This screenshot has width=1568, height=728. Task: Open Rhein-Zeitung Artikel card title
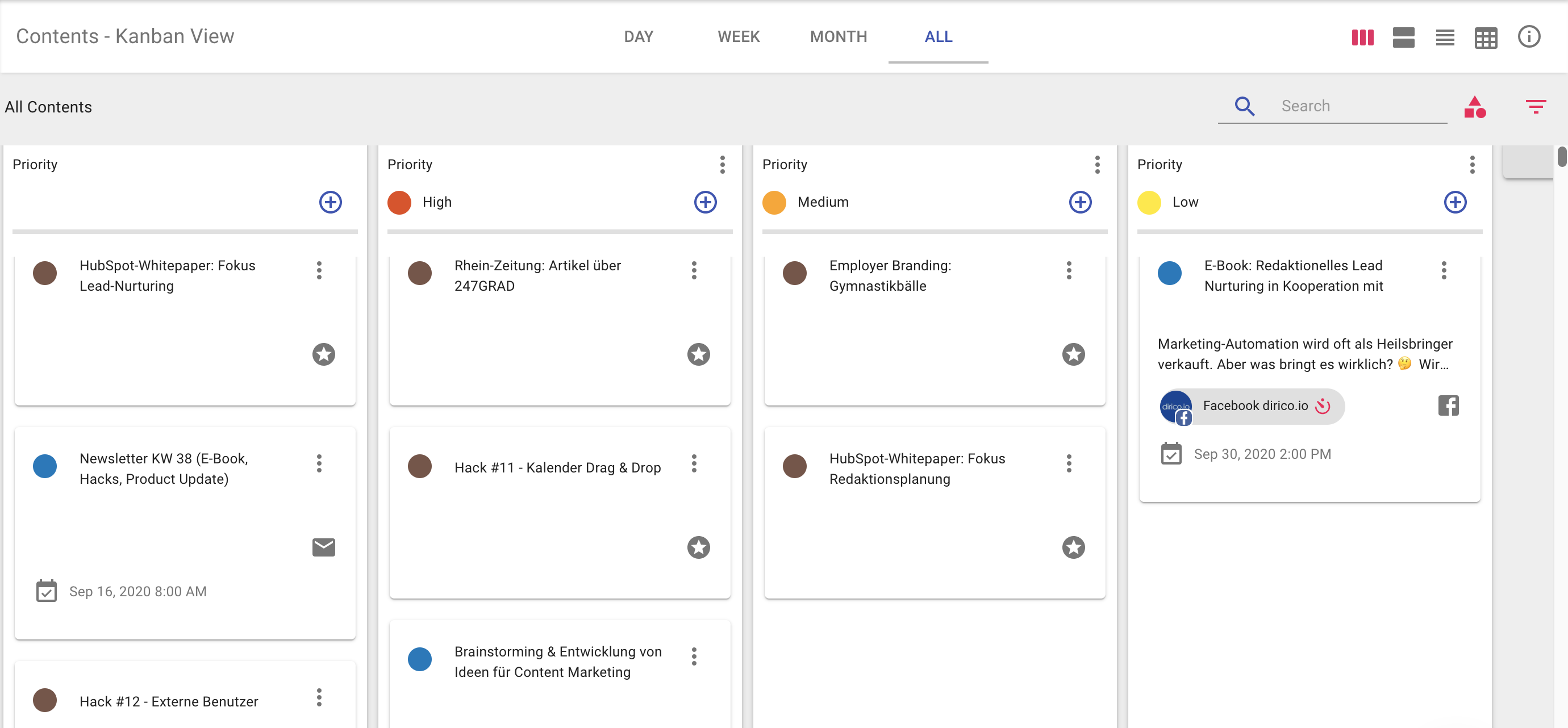[x=537, y=275]
